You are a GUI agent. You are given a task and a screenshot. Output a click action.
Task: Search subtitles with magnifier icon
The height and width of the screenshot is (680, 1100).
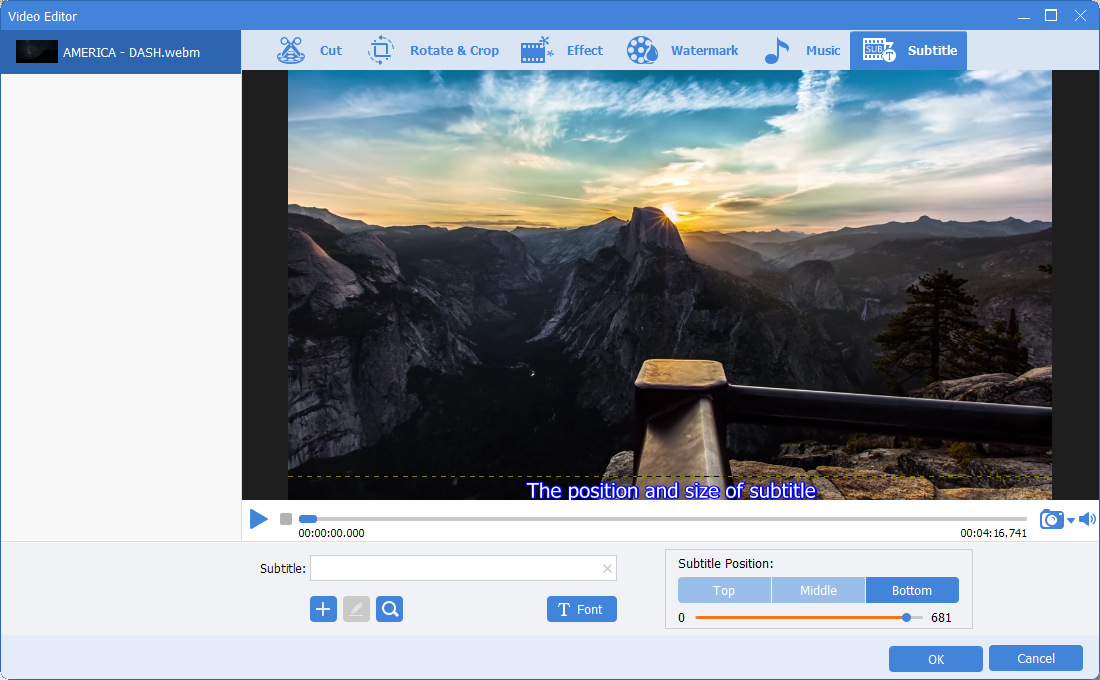click(389, 609)
